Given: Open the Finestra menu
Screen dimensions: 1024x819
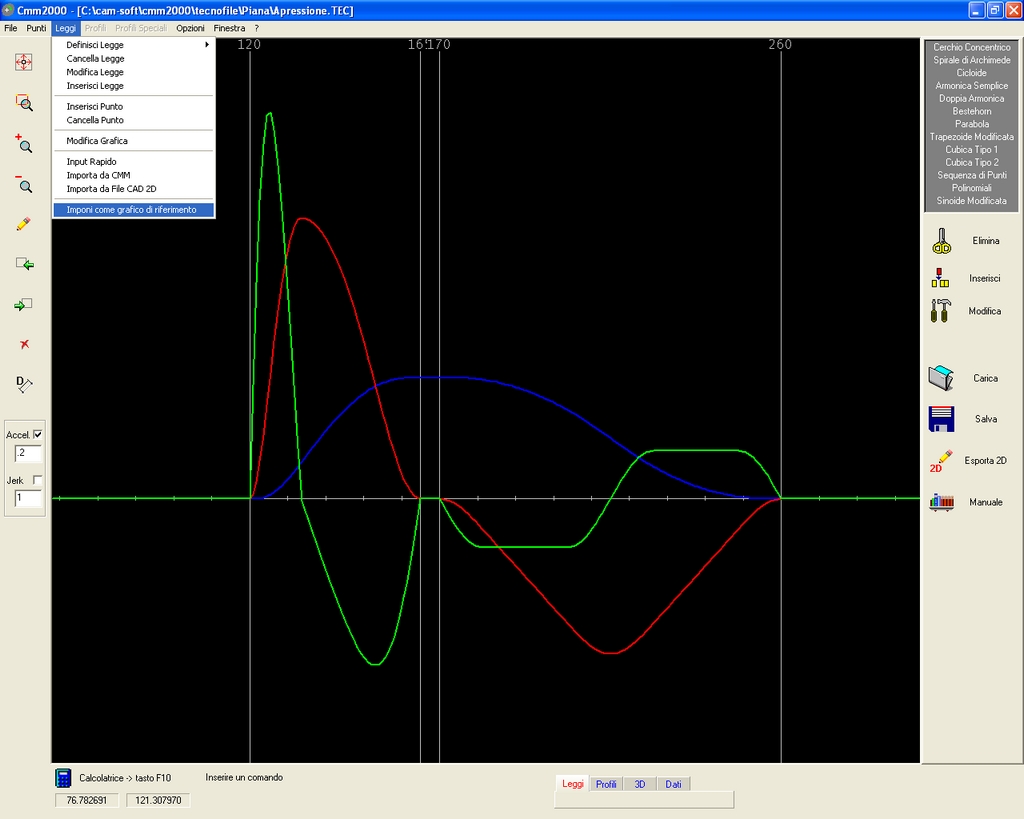Looking at the screenshot, I should point(229,28).
